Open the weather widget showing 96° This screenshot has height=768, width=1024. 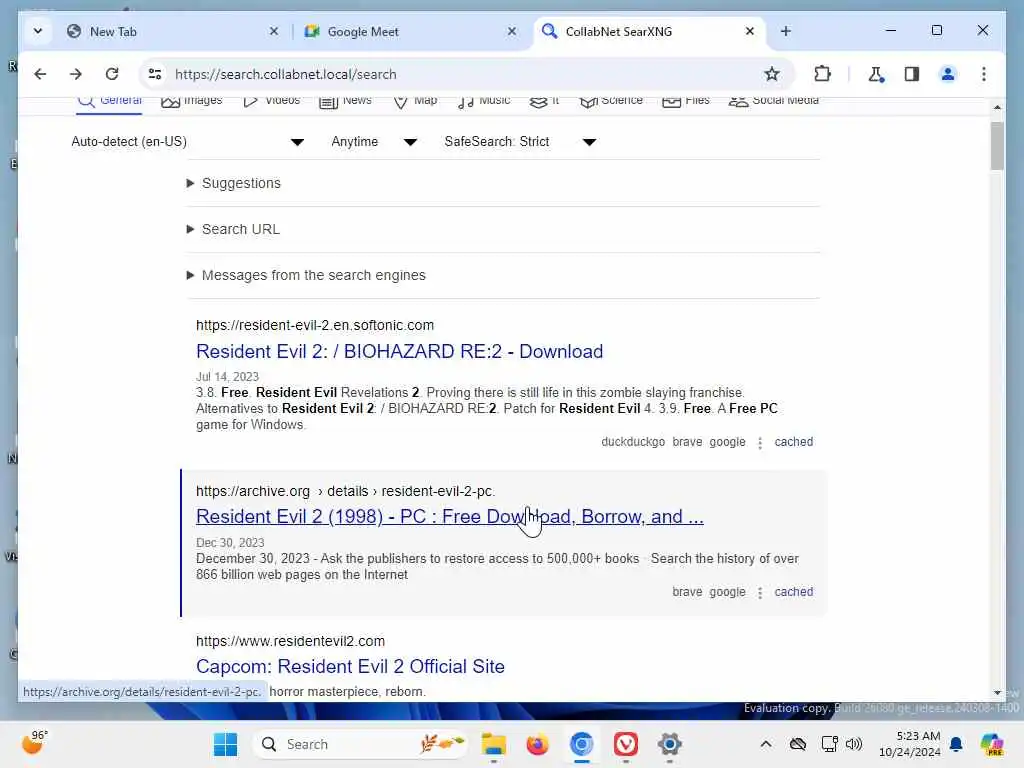(34, 743)
